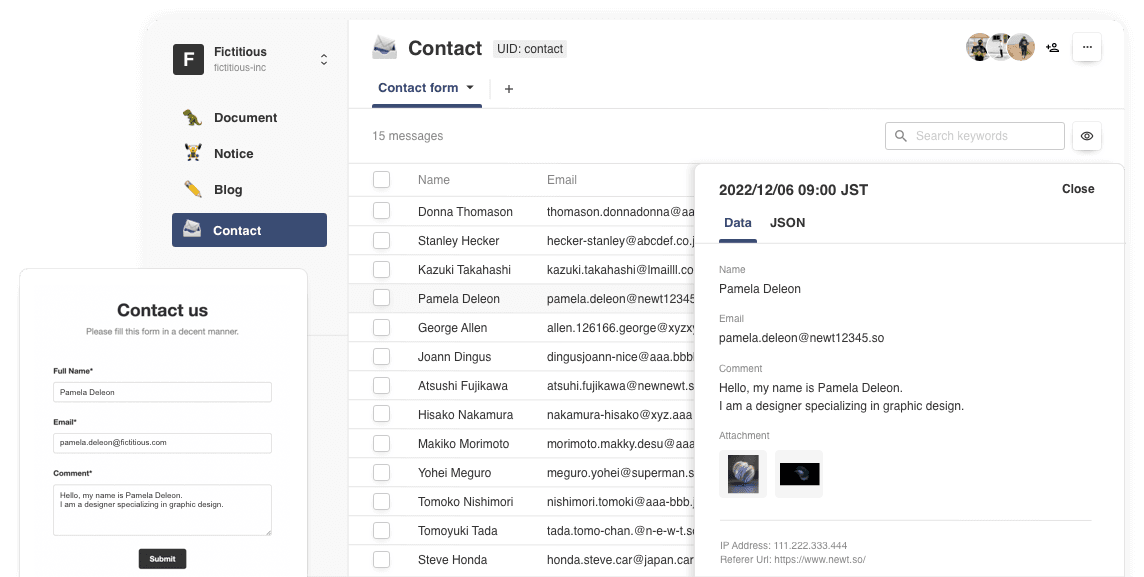Check the Donna Thomason row checkbox
This screenshot has height=577, width=1144.
[x=381, y=211]
